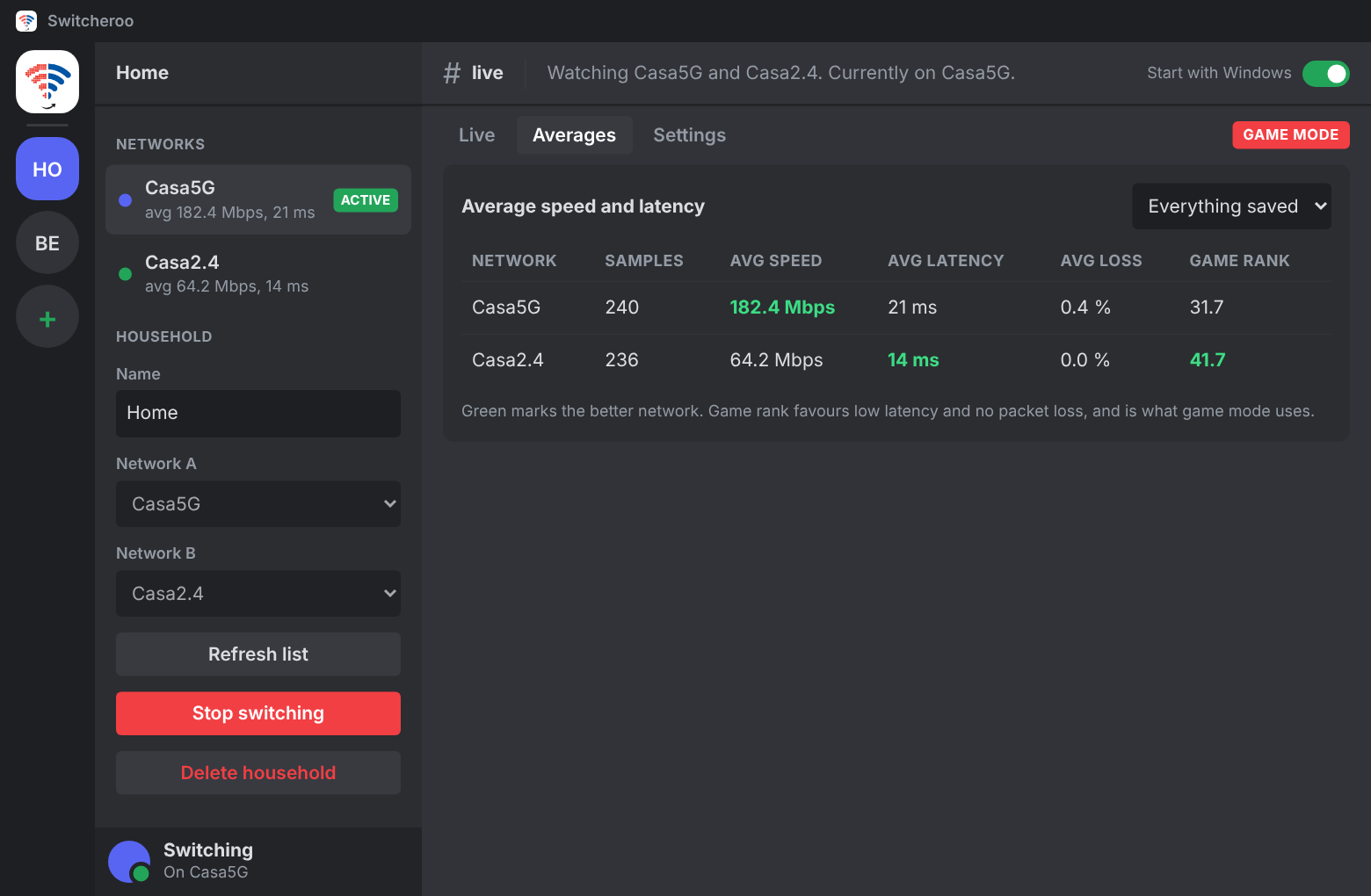Click Casa5G cell in averages table
This screenshot has width=1371, height=896.
[506, 307]
